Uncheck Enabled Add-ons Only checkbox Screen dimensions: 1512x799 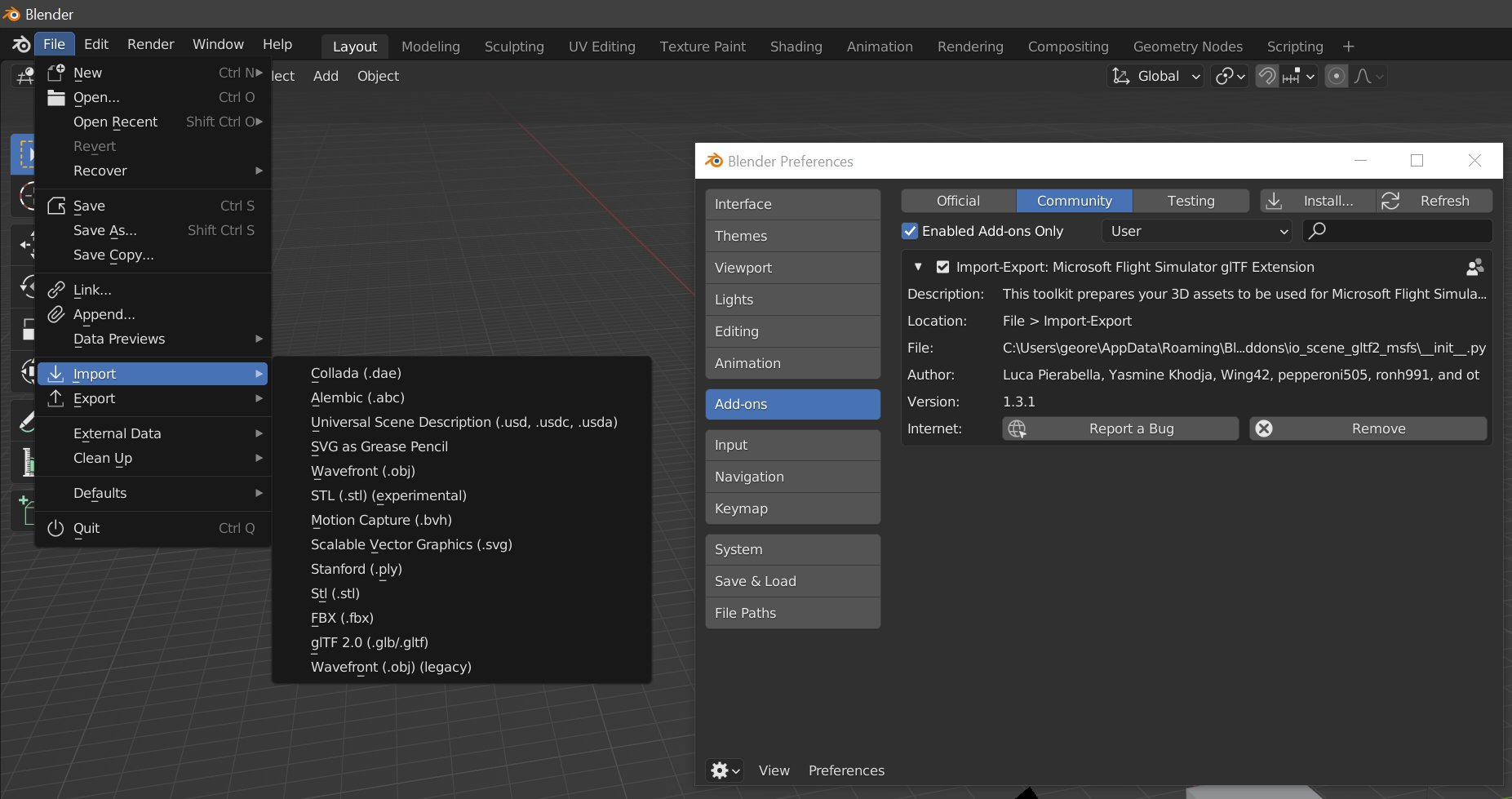(910, 231)
